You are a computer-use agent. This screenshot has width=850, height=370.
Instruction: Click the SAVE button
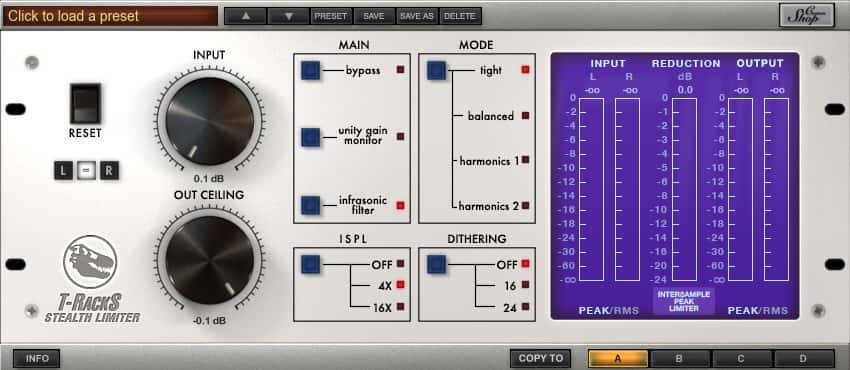tap(374, 16)
